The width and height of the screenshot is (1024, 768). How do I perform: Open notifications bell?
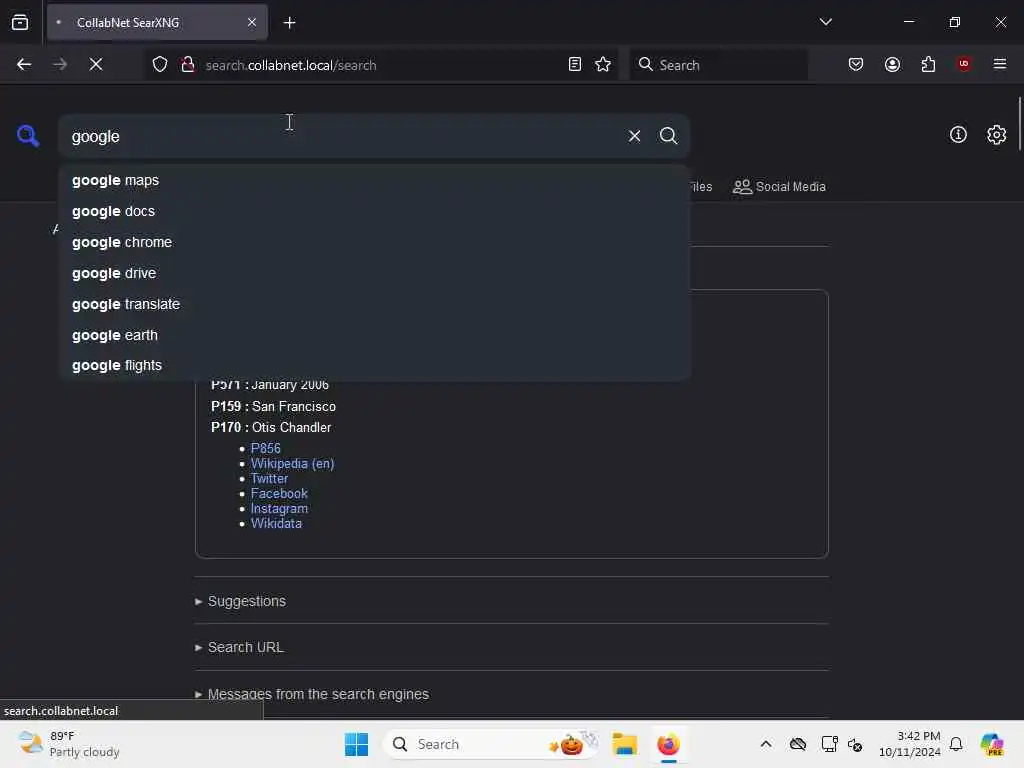tap(956, 744)
